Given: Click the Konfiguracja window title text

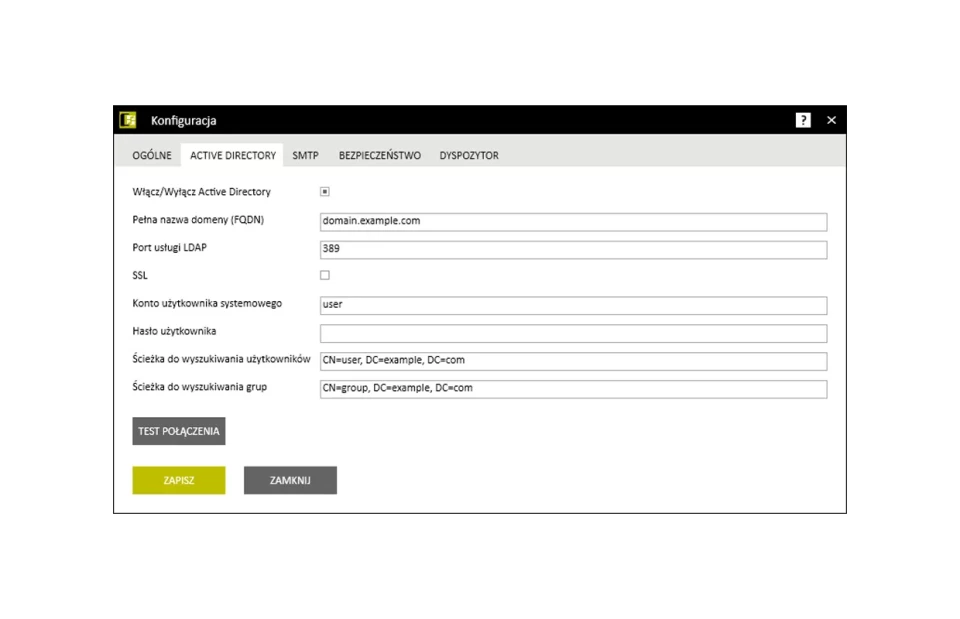Looking at the screenshot, I should pos(183,121).
